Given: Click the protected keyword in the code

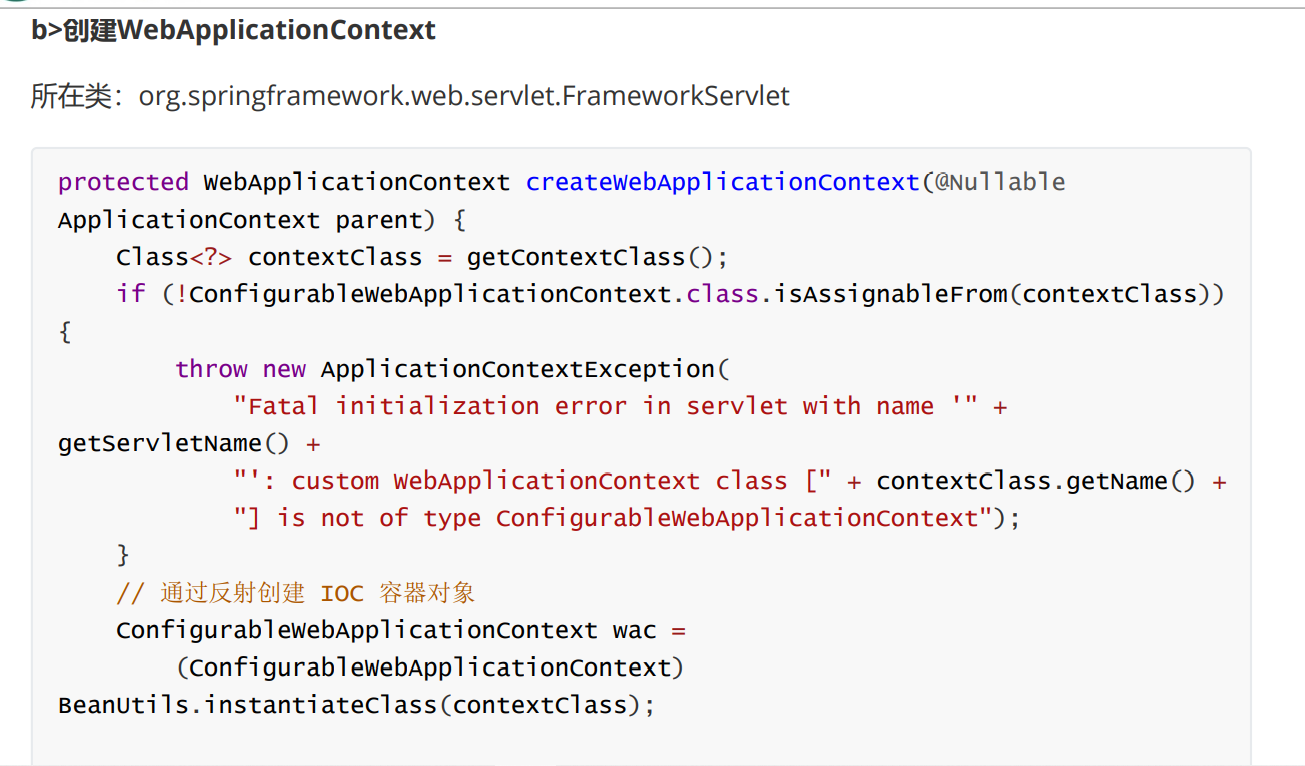Looking at the screenshot, I should click(123, 182).
